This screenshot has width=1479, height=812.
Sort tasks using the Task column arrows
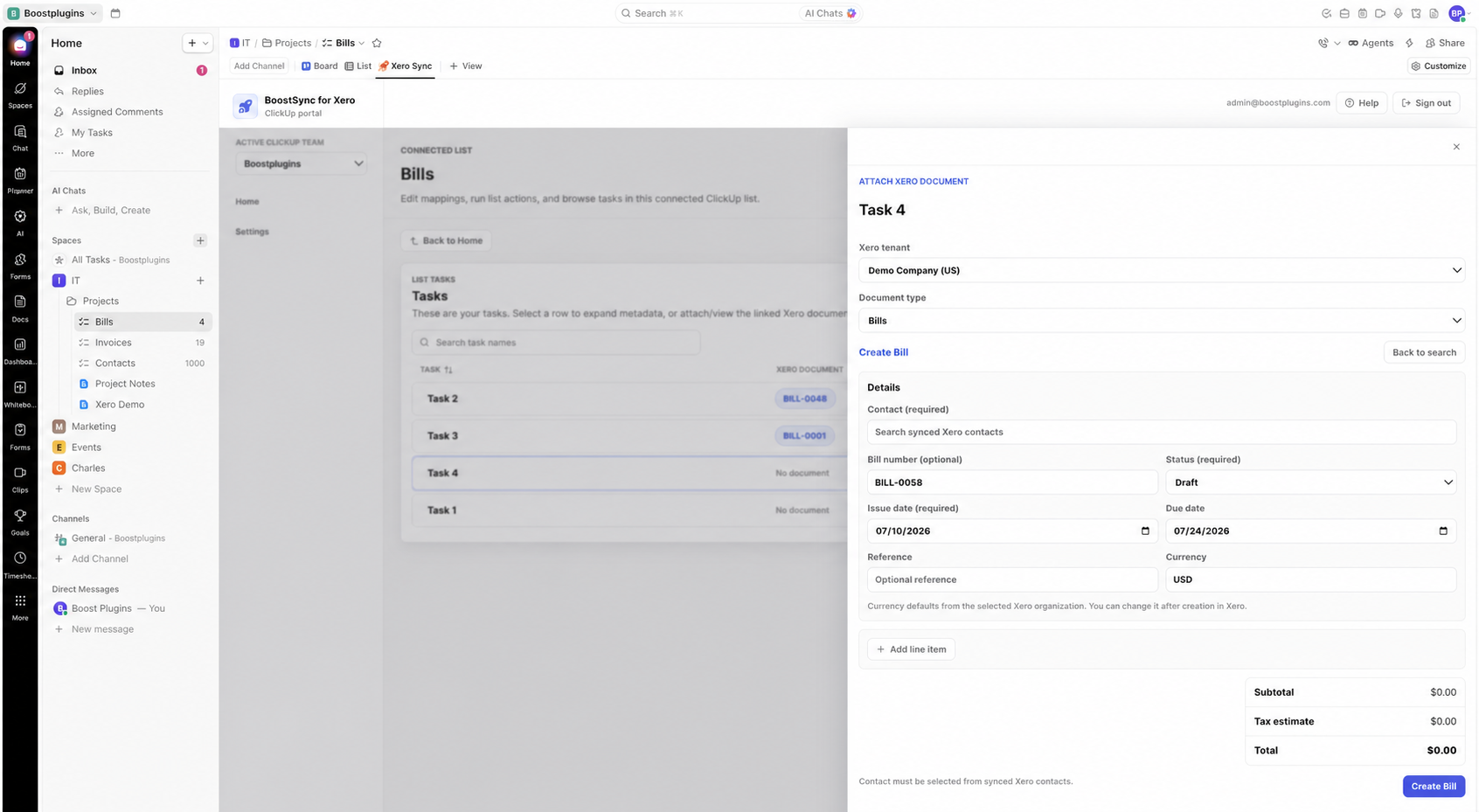[x=448, y=370]
